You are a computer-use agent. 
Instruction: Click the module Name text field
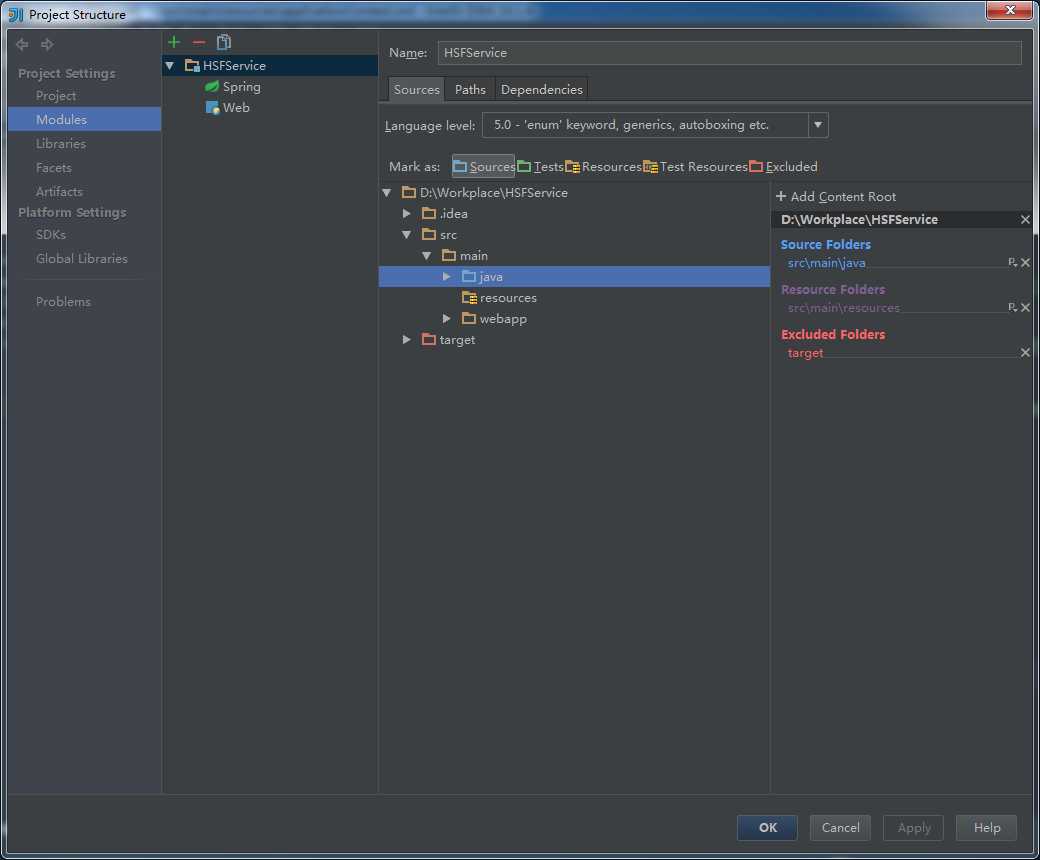(728, 53)
